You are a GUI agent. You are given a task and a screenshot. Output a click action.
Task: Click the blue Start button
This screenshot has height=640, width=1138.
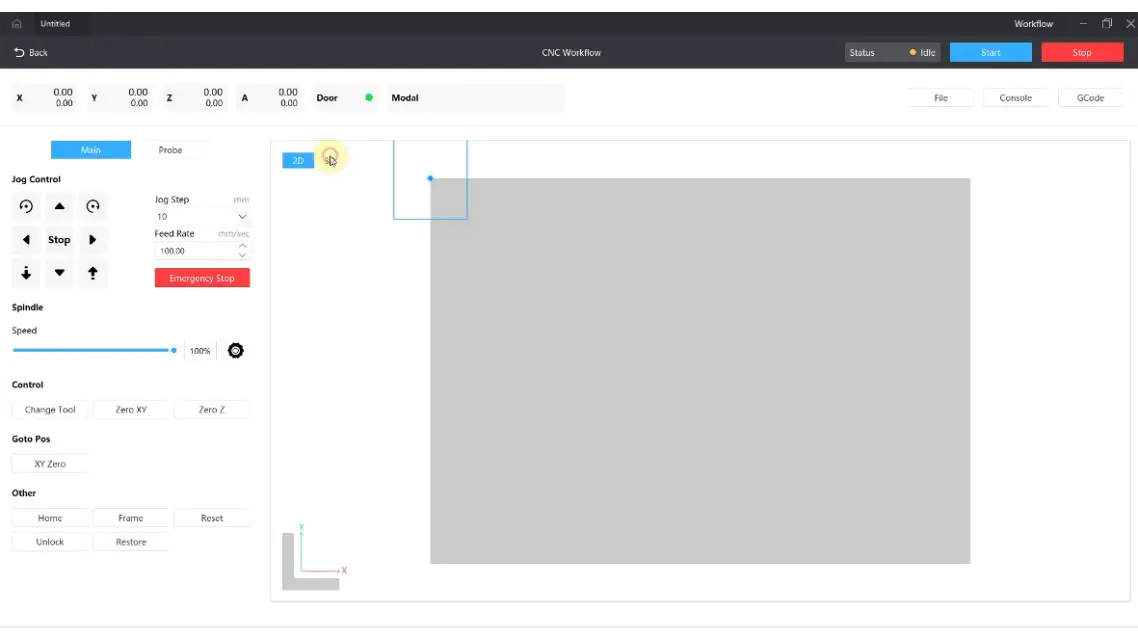coord(990,53)
